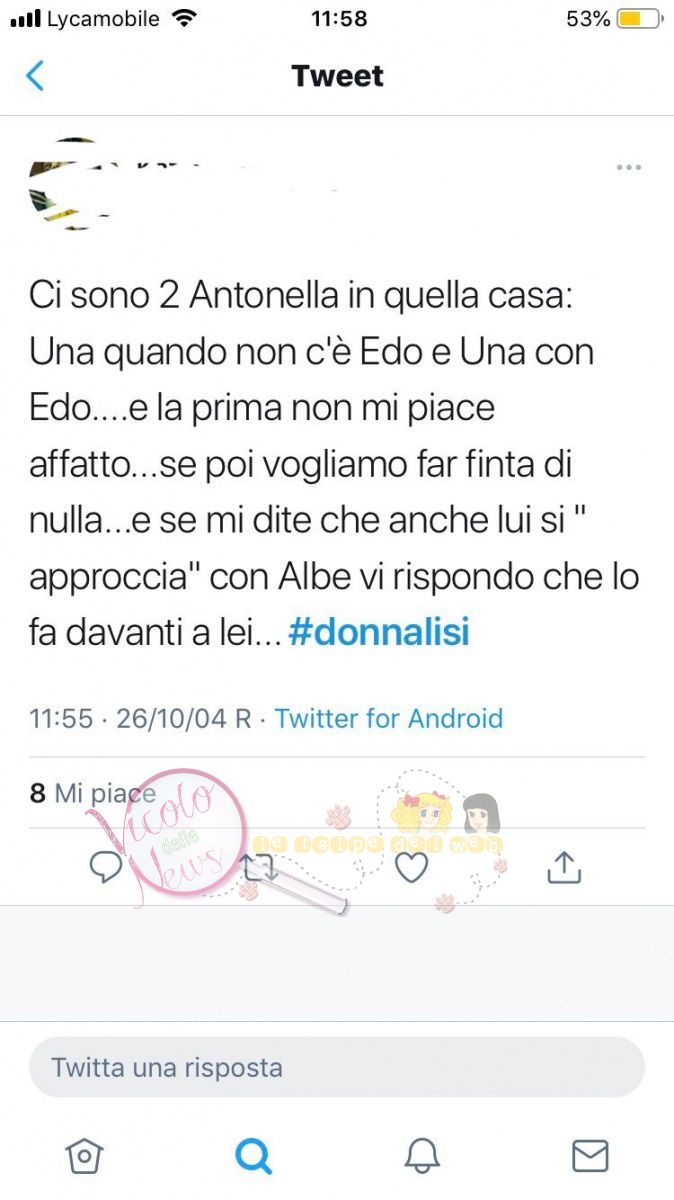Tap the Twitta una risposta field
This screenshot has height=1200, width=674.
(337, 1067)
